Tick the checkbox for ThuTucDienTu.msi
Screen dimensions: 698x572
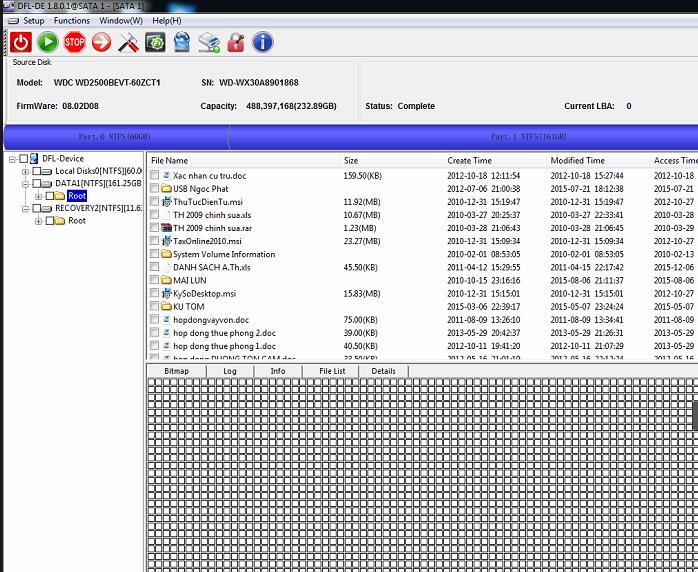tap(154, 202)
